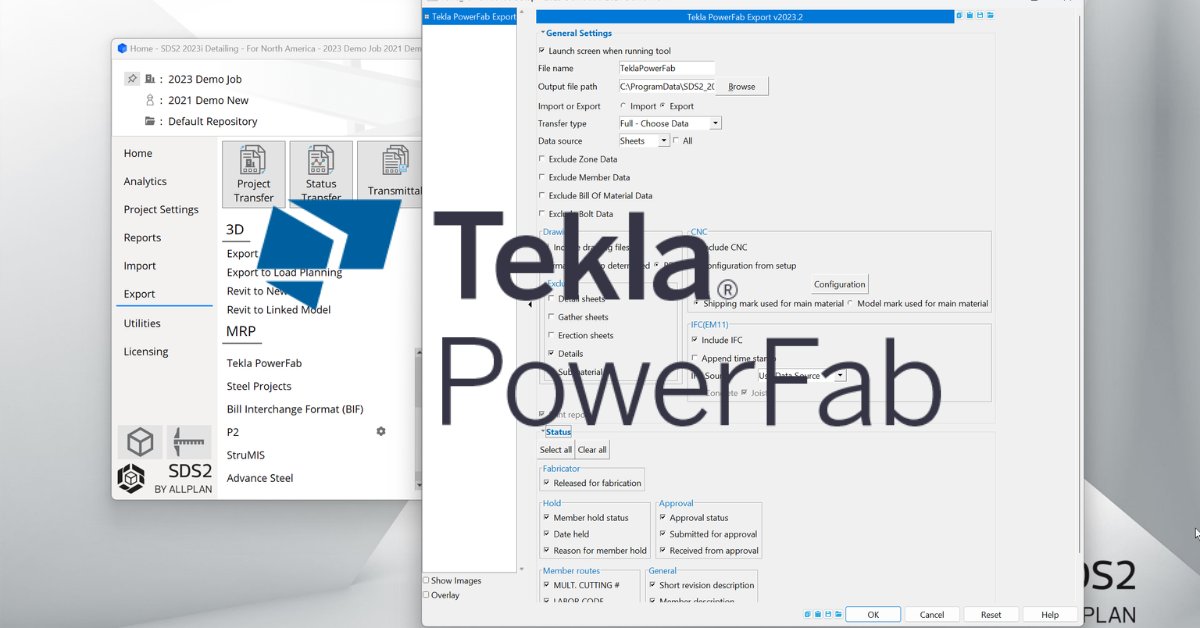Click the Cancel button

932,614
